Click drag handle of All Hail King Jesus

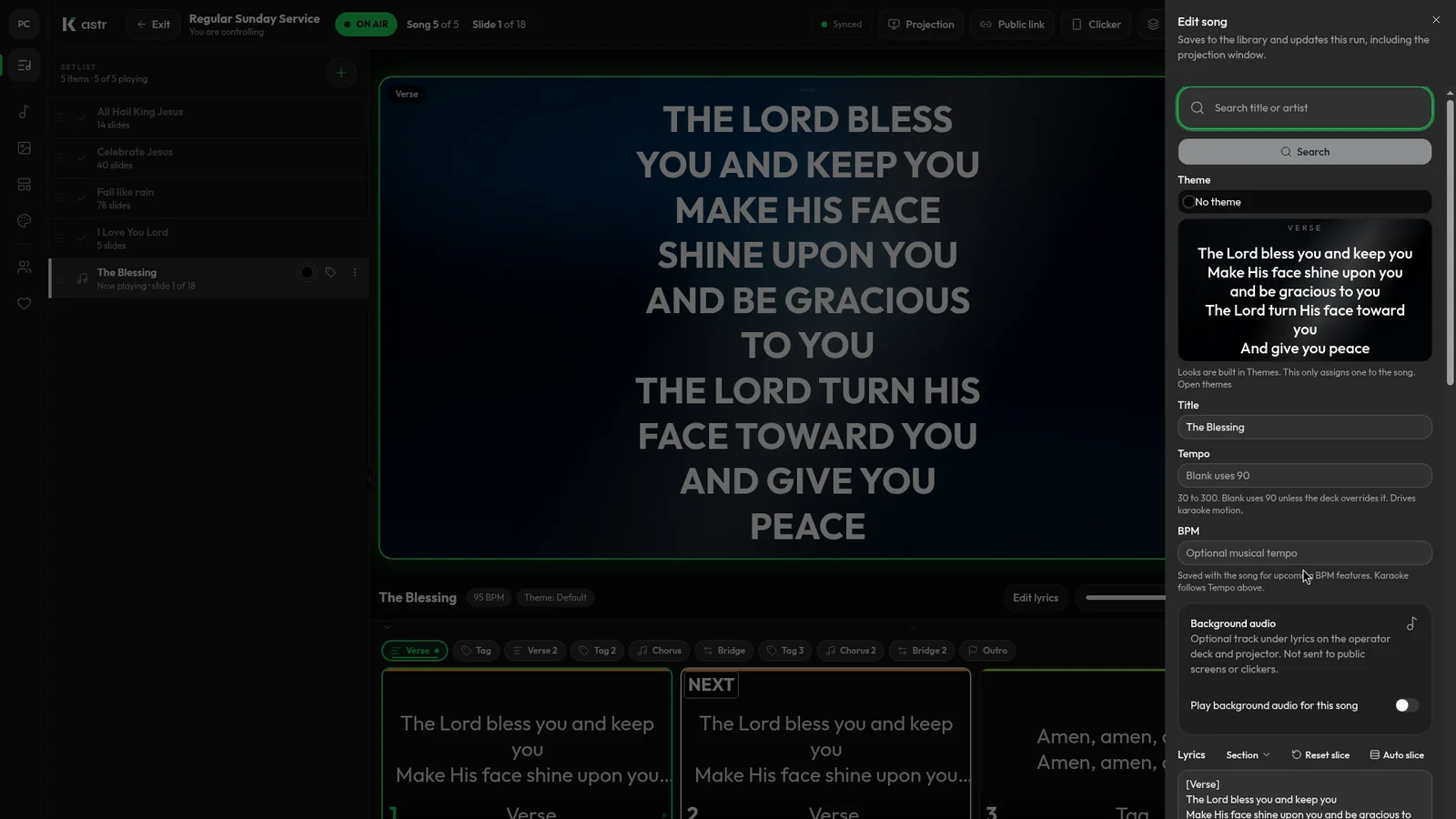click(61, 117)
